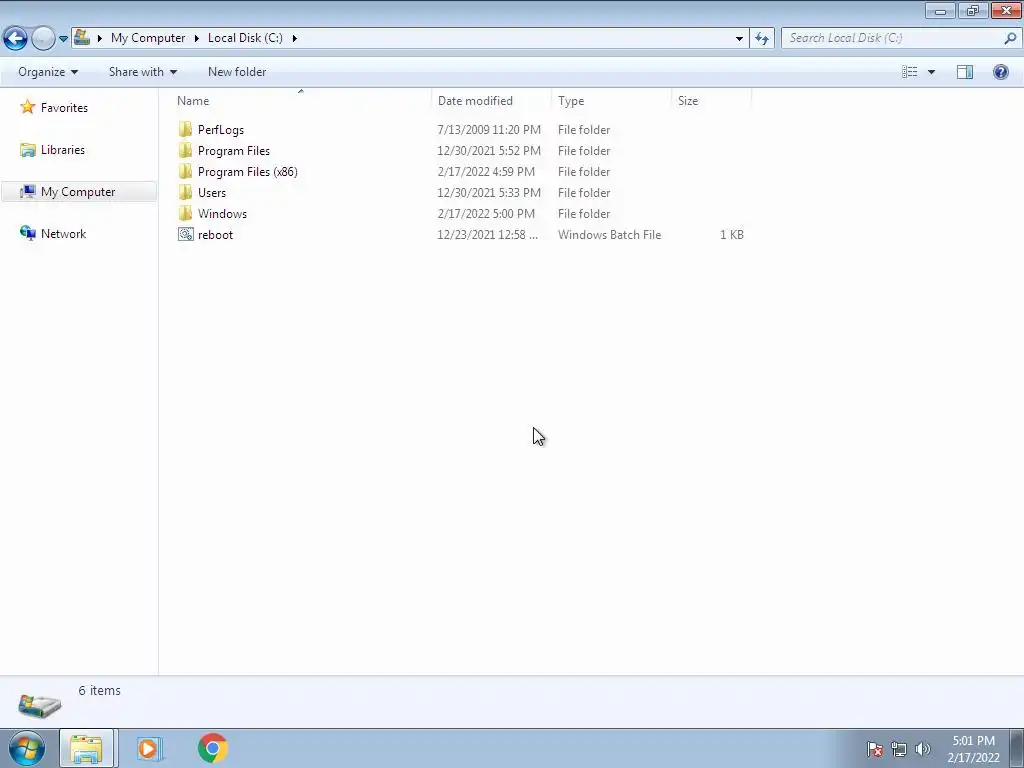Select the PerfLogs folder icon
The image size is (1024, 768).
point(185,129)
